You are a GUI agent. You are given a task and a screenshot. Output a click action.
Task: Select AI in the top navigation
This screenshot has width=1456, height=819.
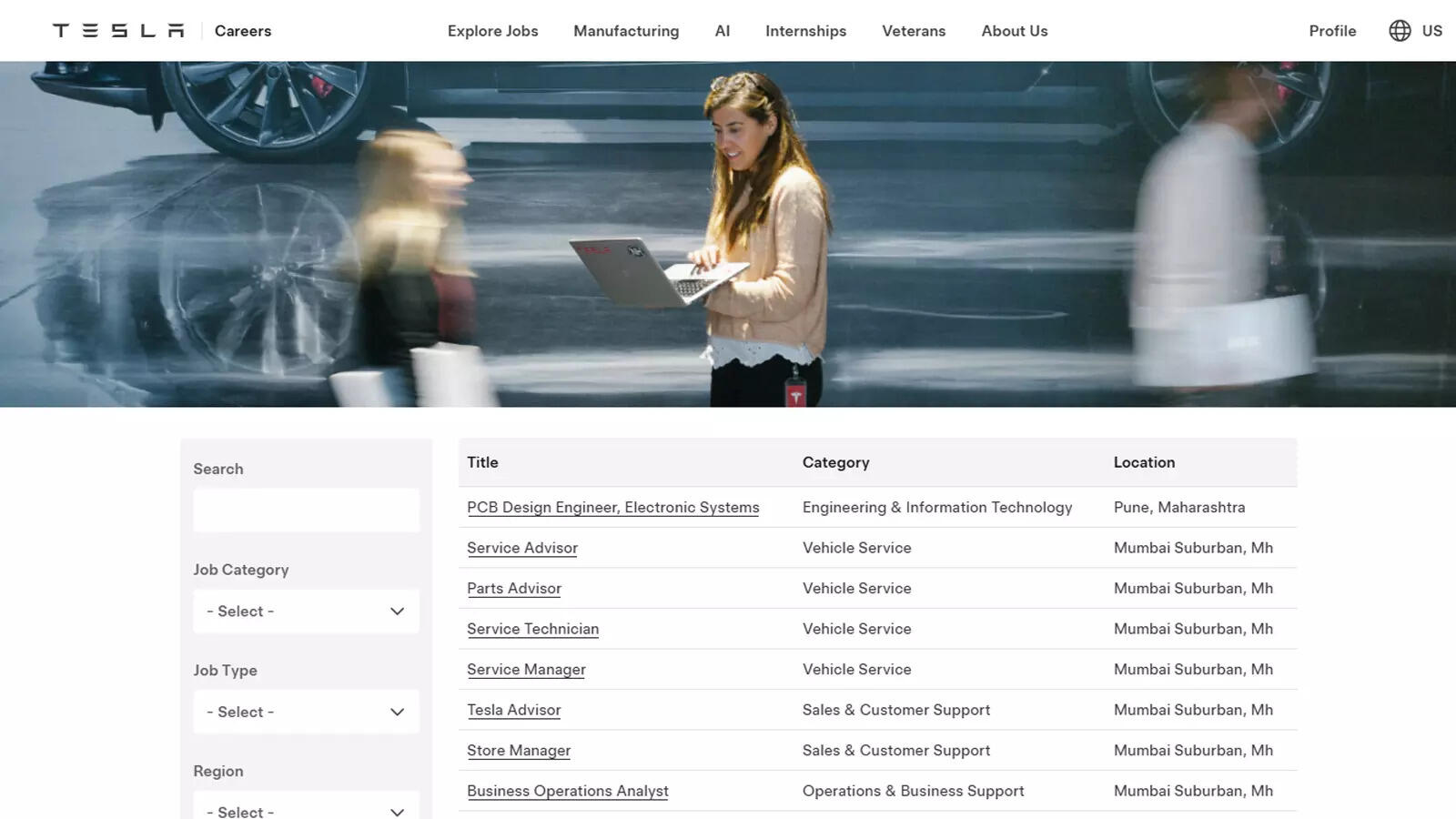coord(723,31)
